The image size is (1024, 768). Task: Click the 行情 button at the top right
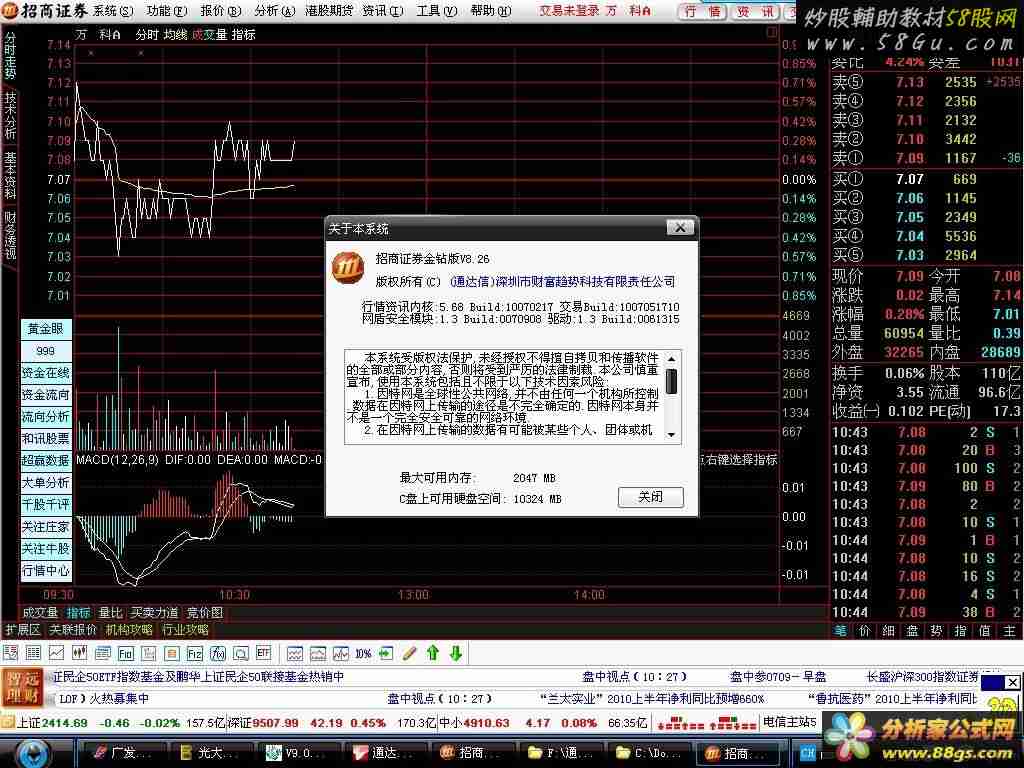(703, 11)
